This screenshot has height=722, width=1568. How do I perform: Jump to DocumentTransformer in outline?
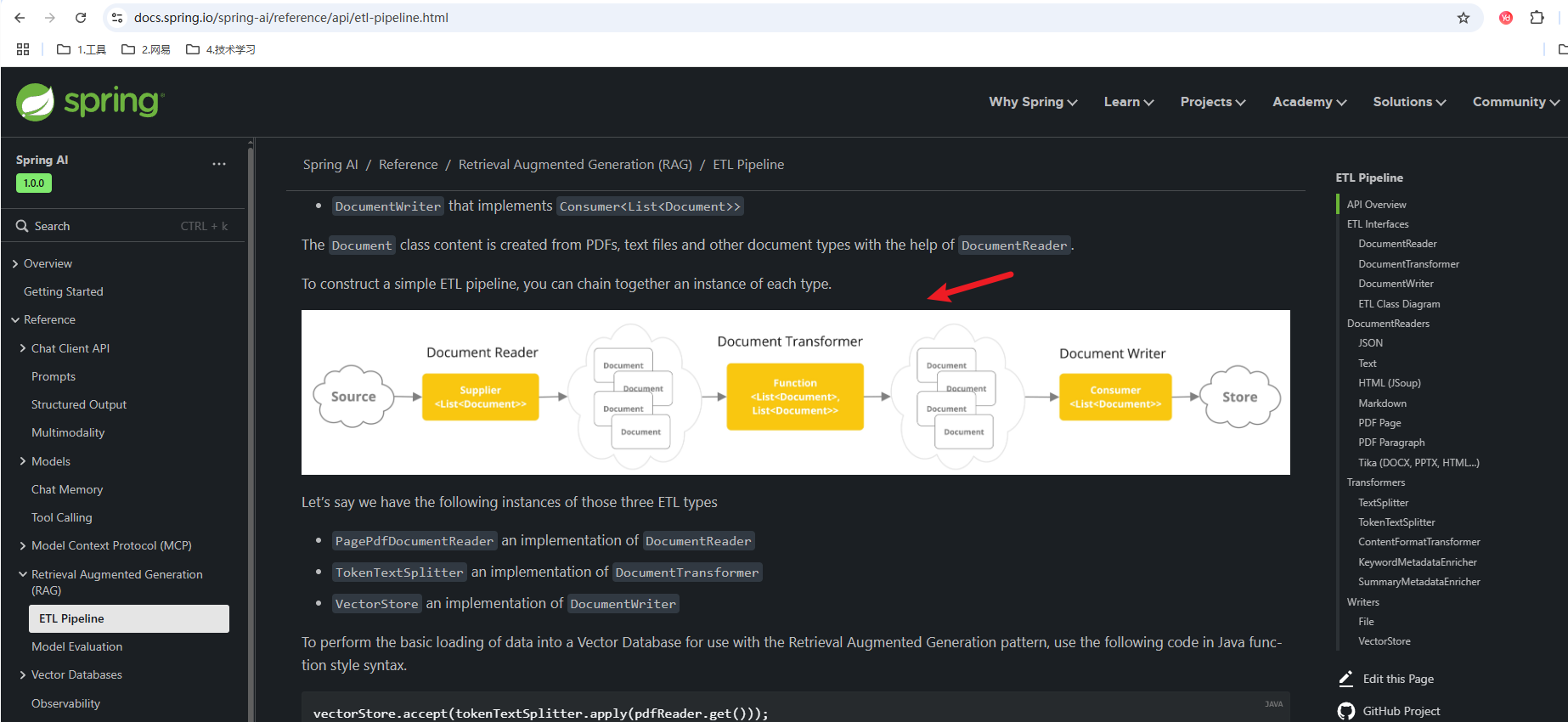[x=1408, y=264]
